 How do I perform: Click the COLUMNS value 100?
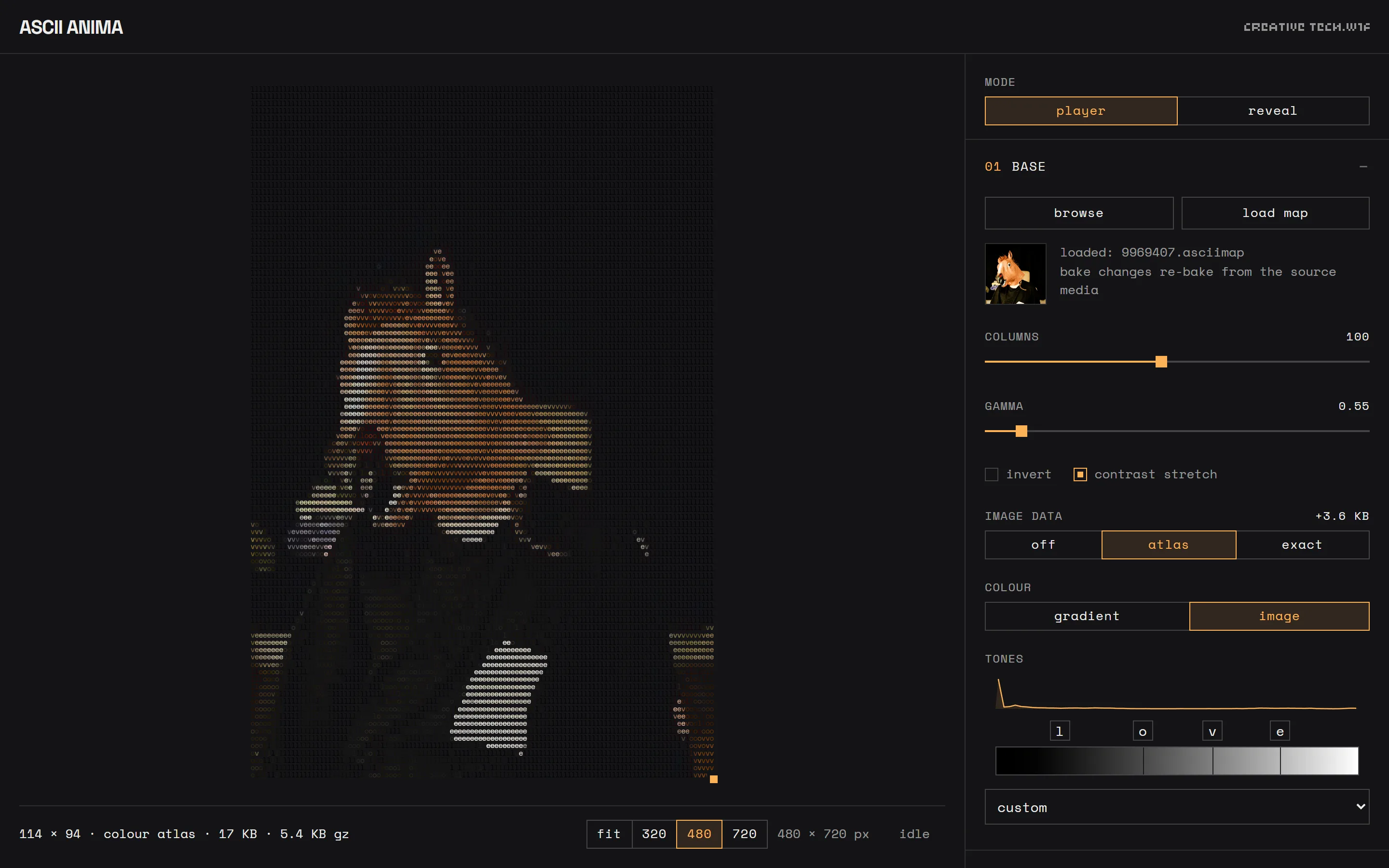[x=1358, y=337]
